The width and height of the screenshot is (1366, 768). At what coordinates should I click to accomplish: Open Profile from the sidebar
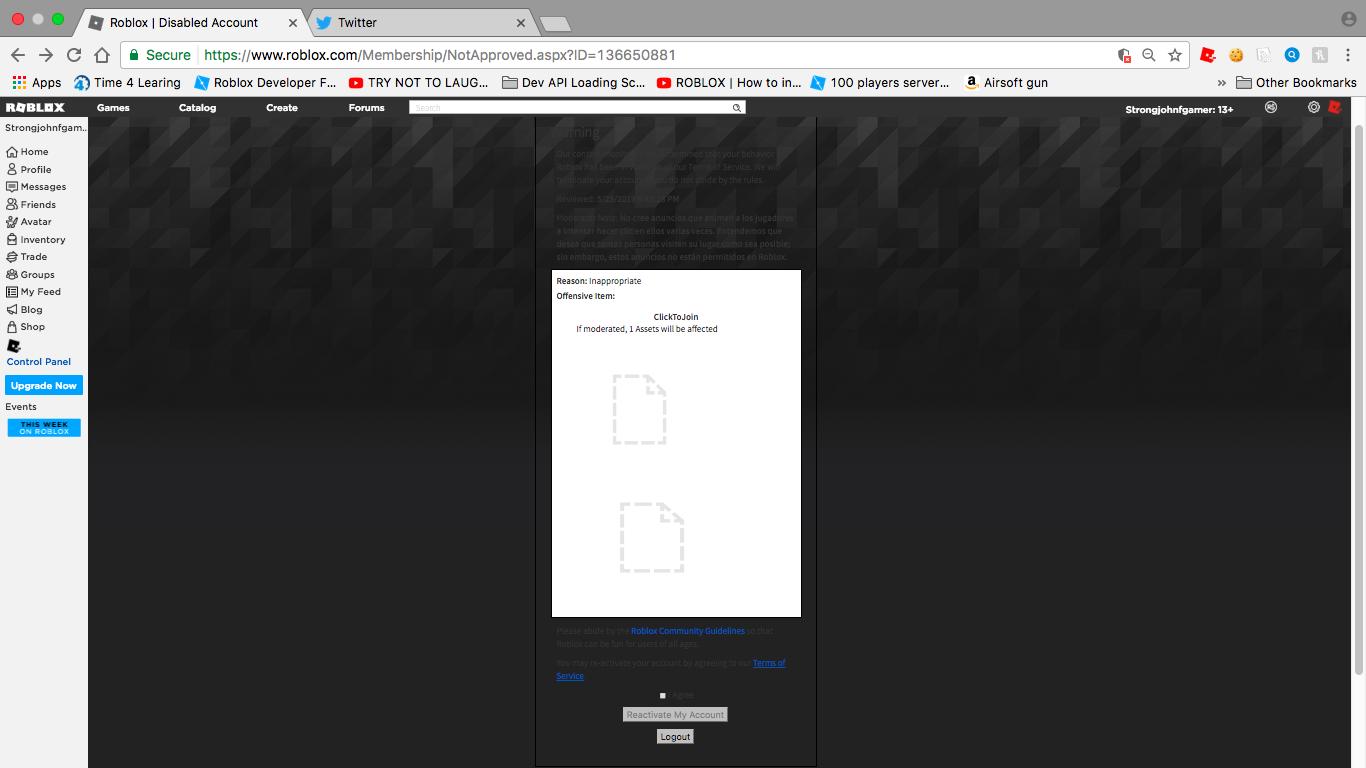[x=28, y=169]
